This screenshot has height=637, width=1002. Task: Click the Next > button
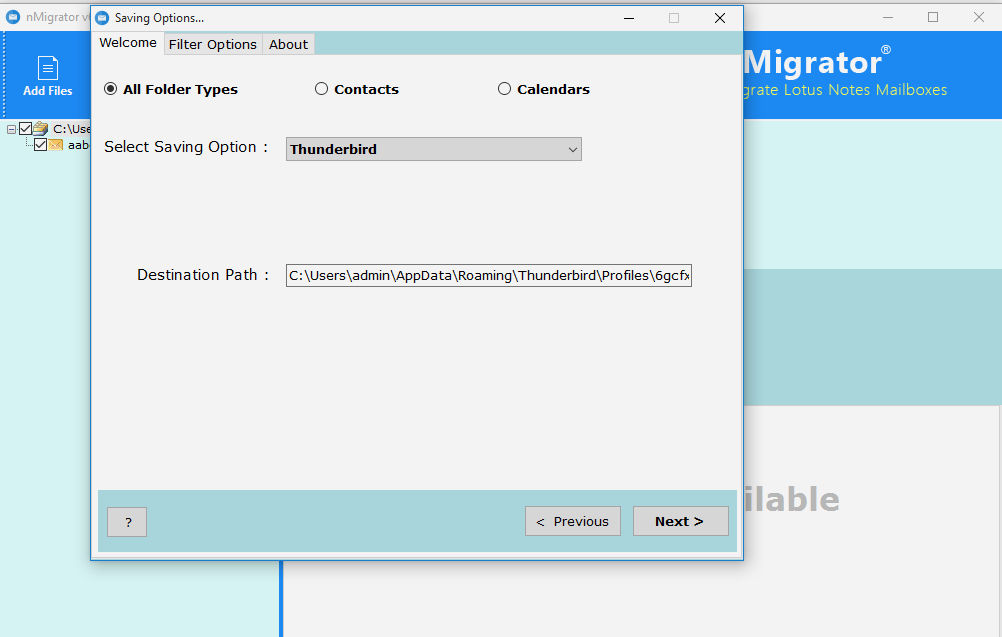(680, 521)
